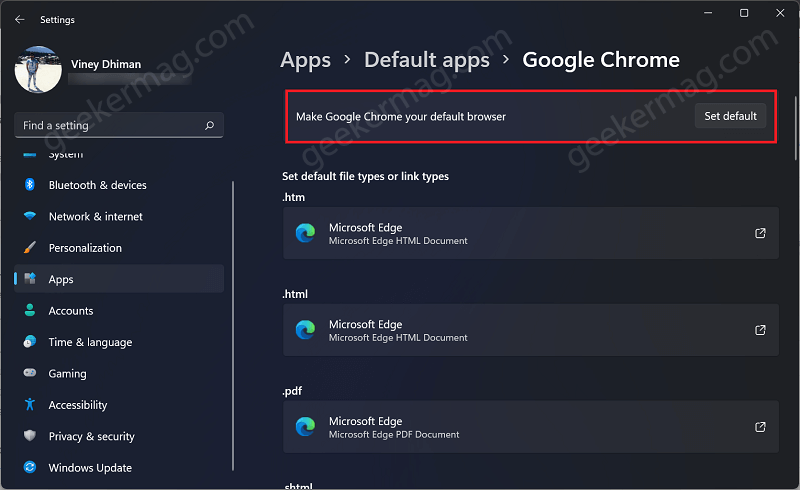Click the search magnifier icon
The height and width of the screenshot is (490, 800).
pyautogui.click(x=209, y=125)
